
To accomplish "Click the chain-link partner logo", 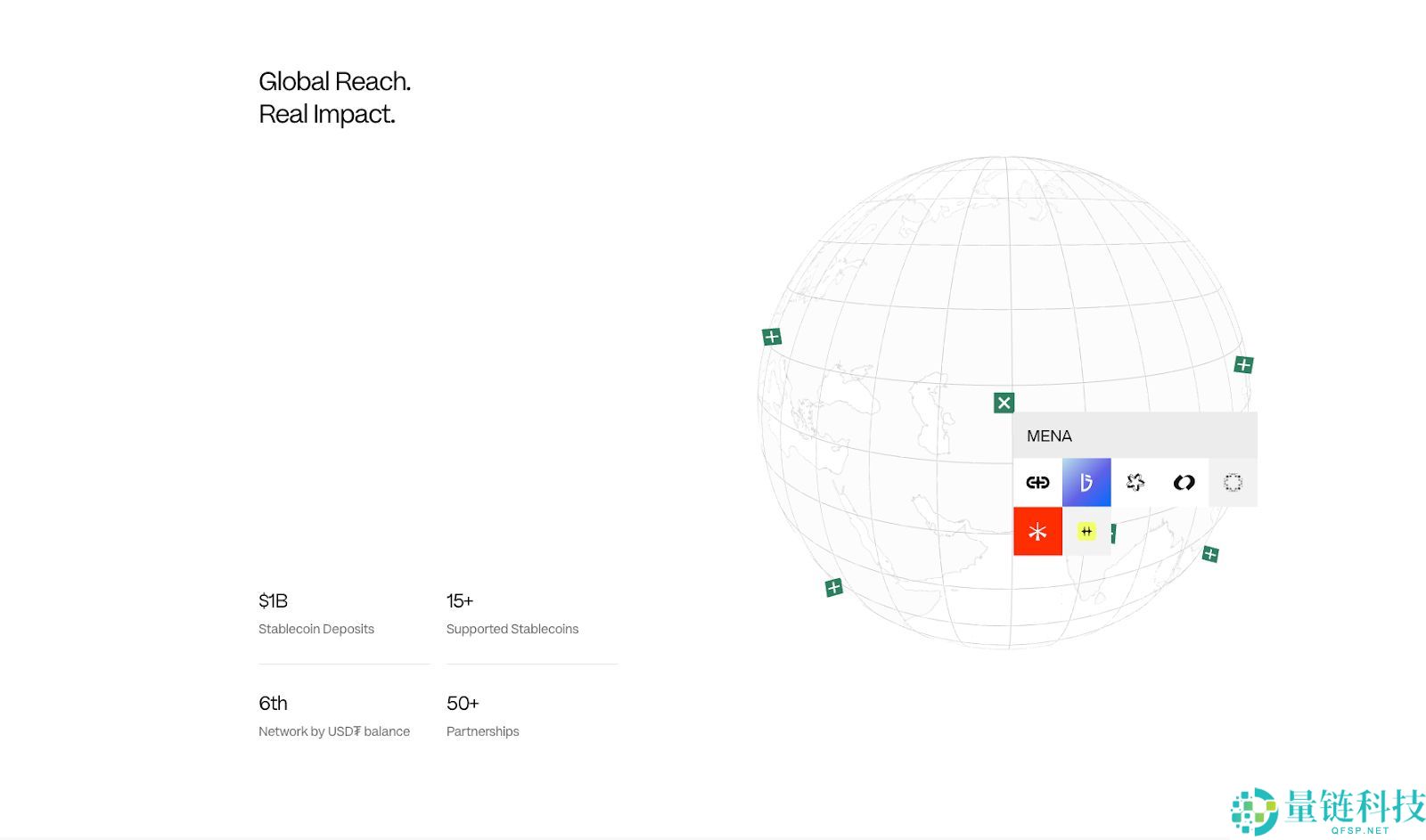I will tap(1037, 483).
